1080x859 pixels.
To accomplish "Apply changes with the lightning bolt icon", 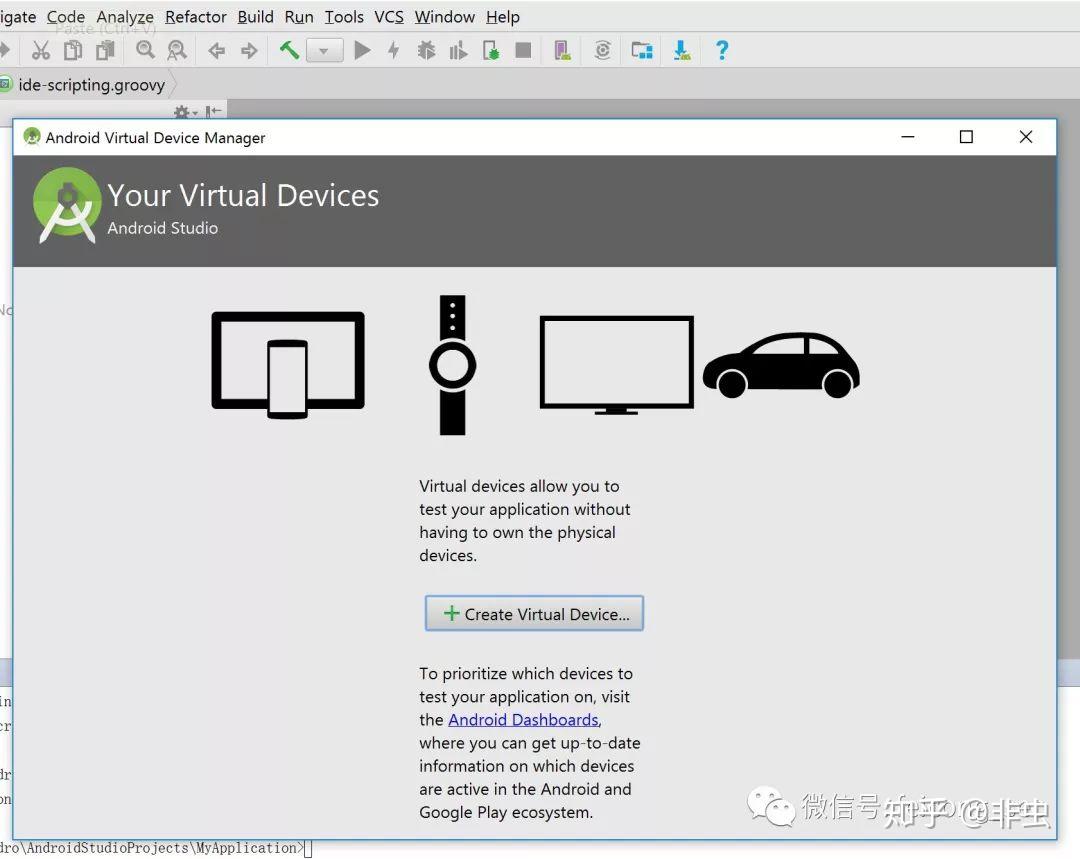I will pos(393,50).
